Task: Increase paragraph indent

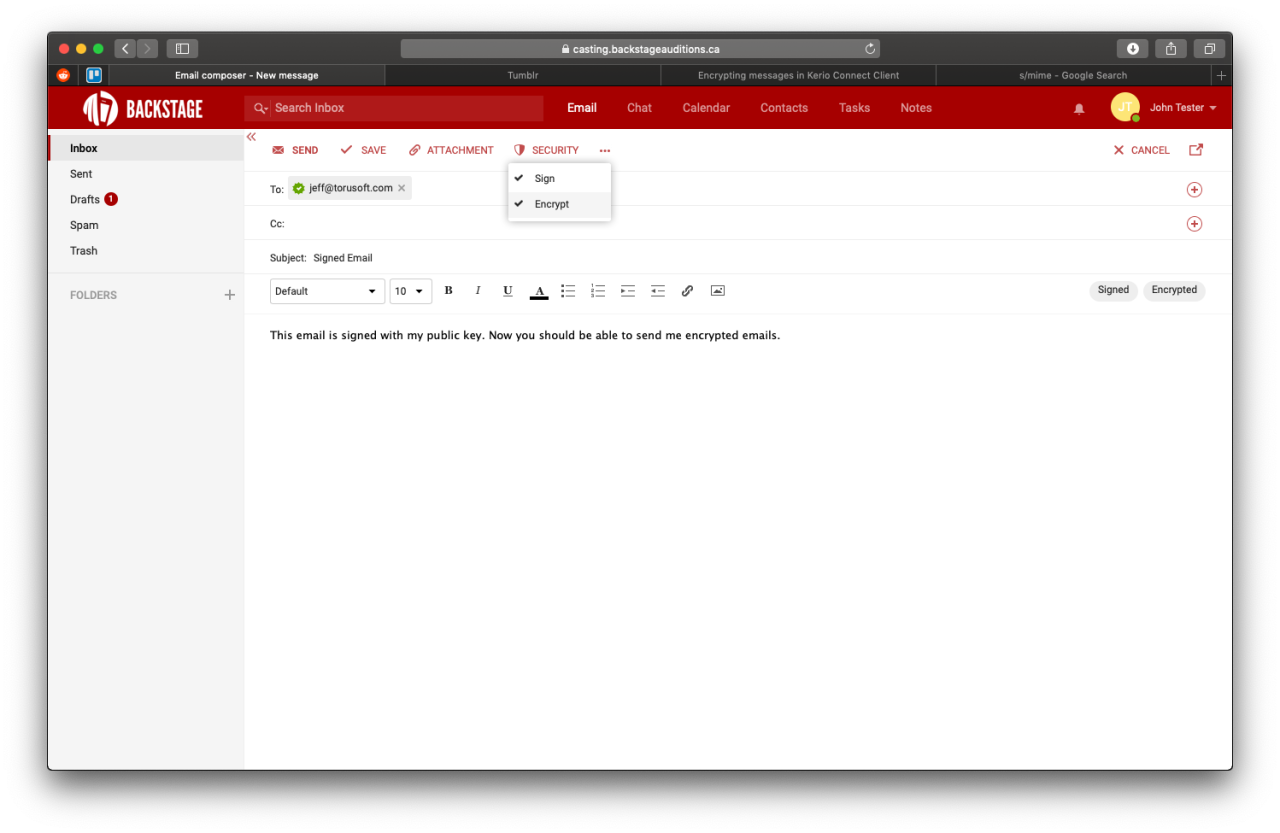Action: point(628,291)
